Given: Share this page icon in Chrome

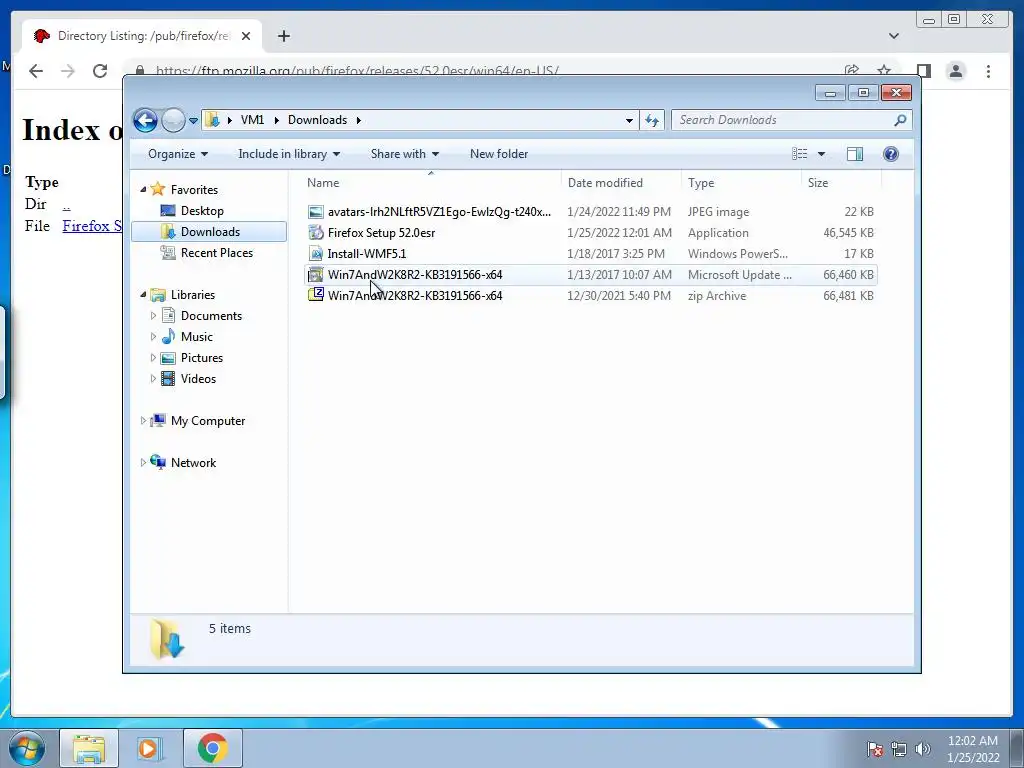Looking at the screenshot, I should point(852,69).
